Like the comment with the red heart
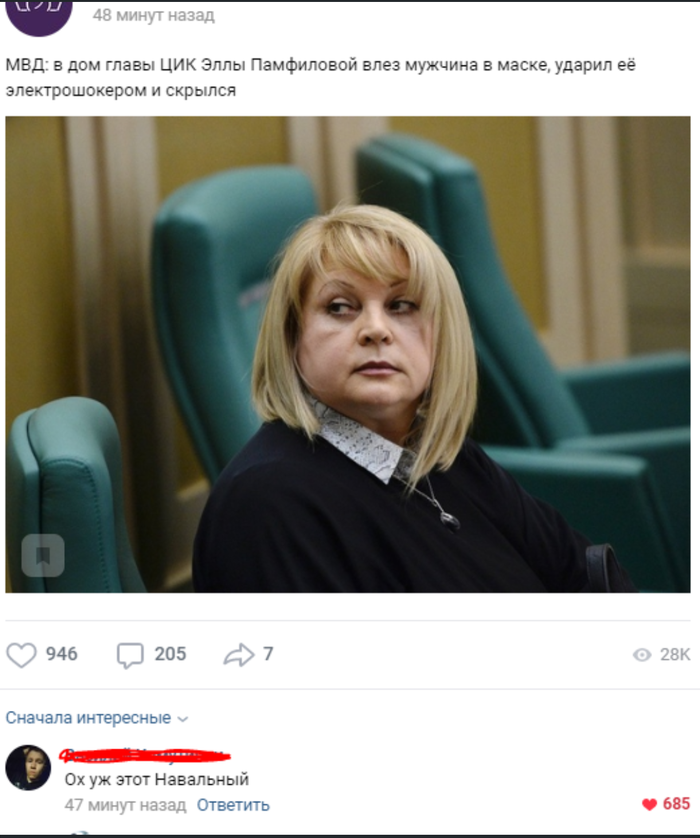700x838 pixels. pyautogui.click(x=649, y=804)
